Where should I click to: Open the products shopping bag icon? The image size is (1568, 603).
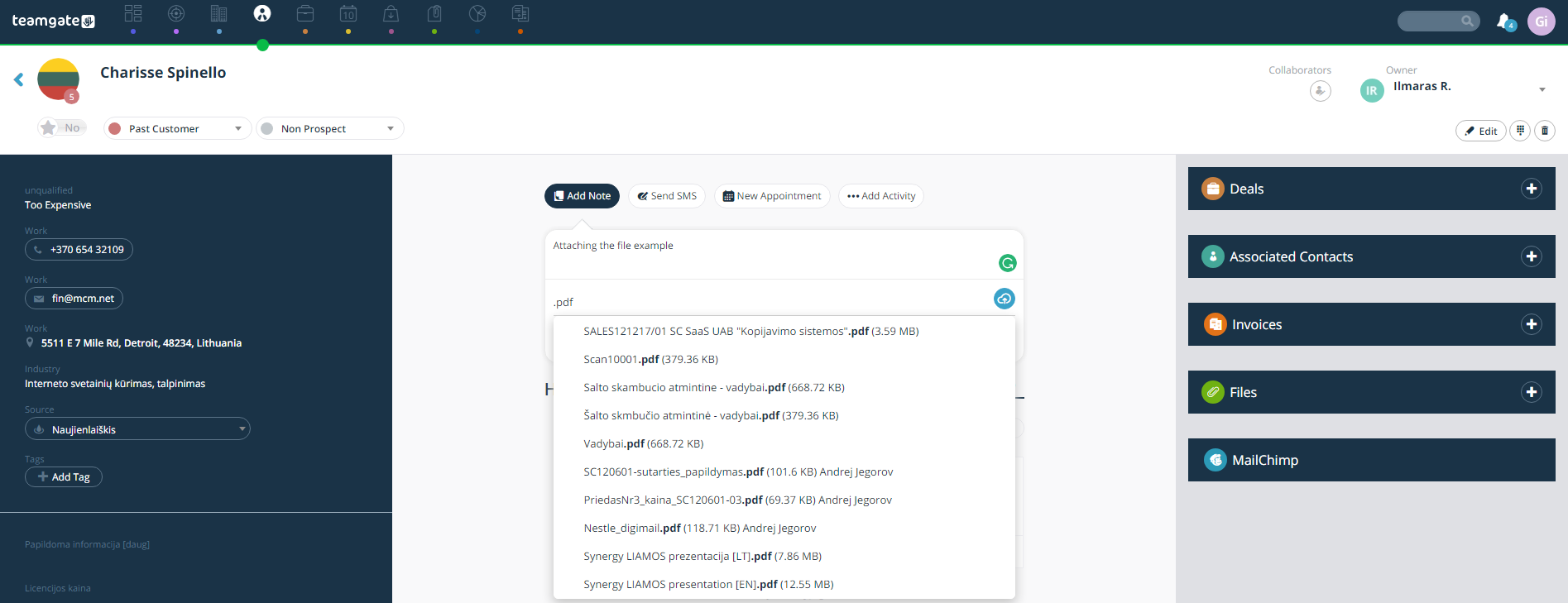click(391, 14)
